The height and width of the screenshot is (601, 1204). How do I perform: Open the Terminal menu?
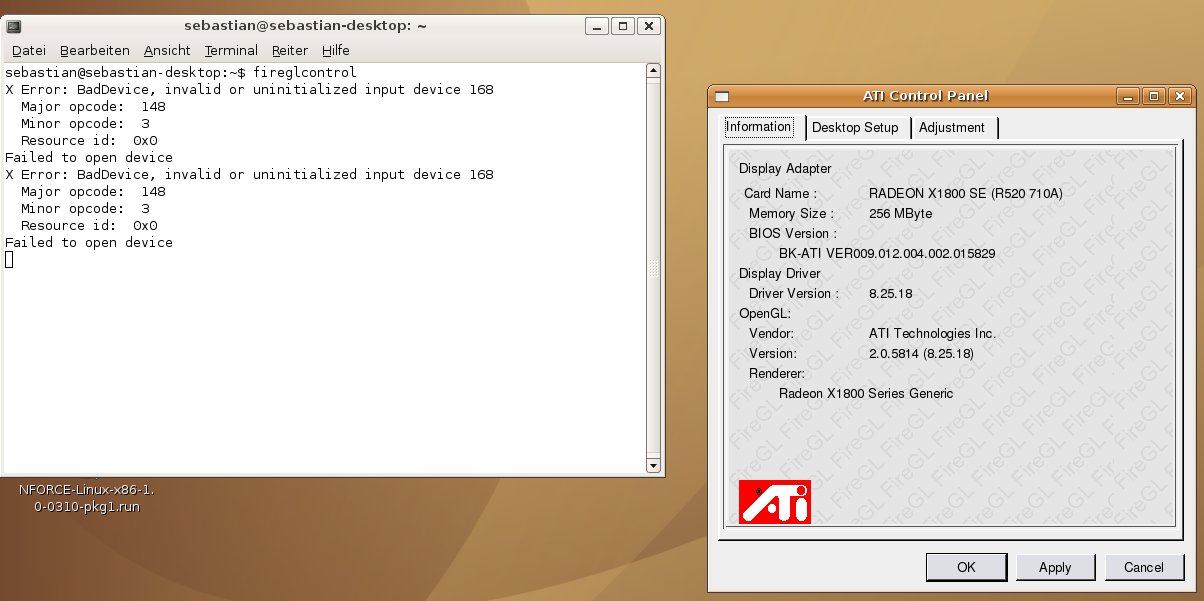231,50
